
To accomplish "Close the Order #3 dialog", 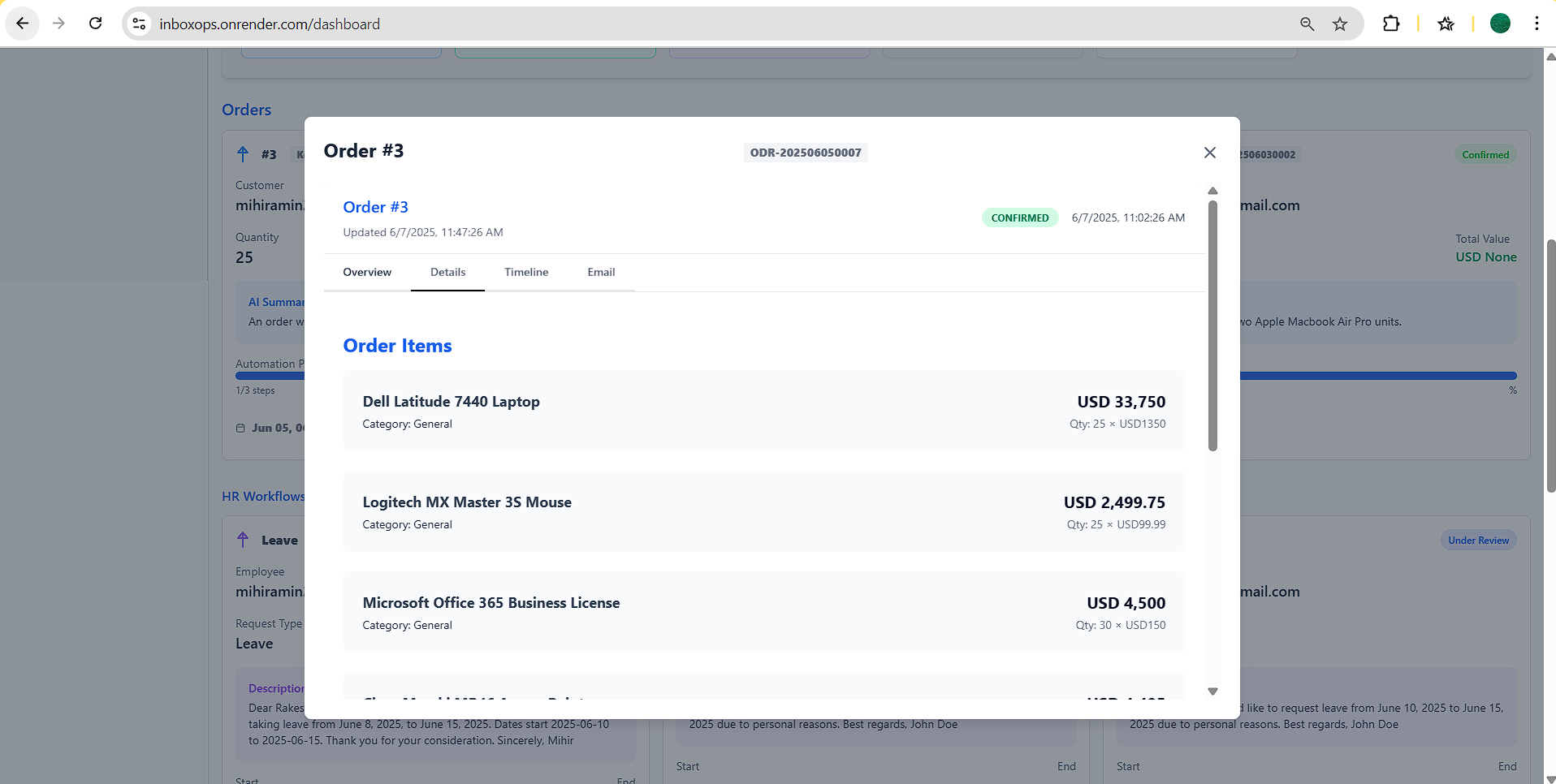I will (x=1210, y=153).
